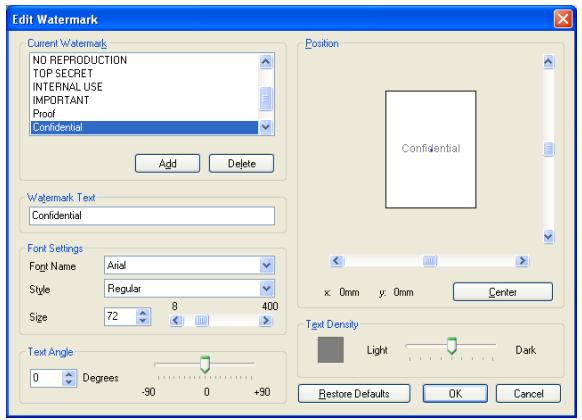Open the Style dropdown
Viewport: 582px width, 420px height.
pos(267,288)
